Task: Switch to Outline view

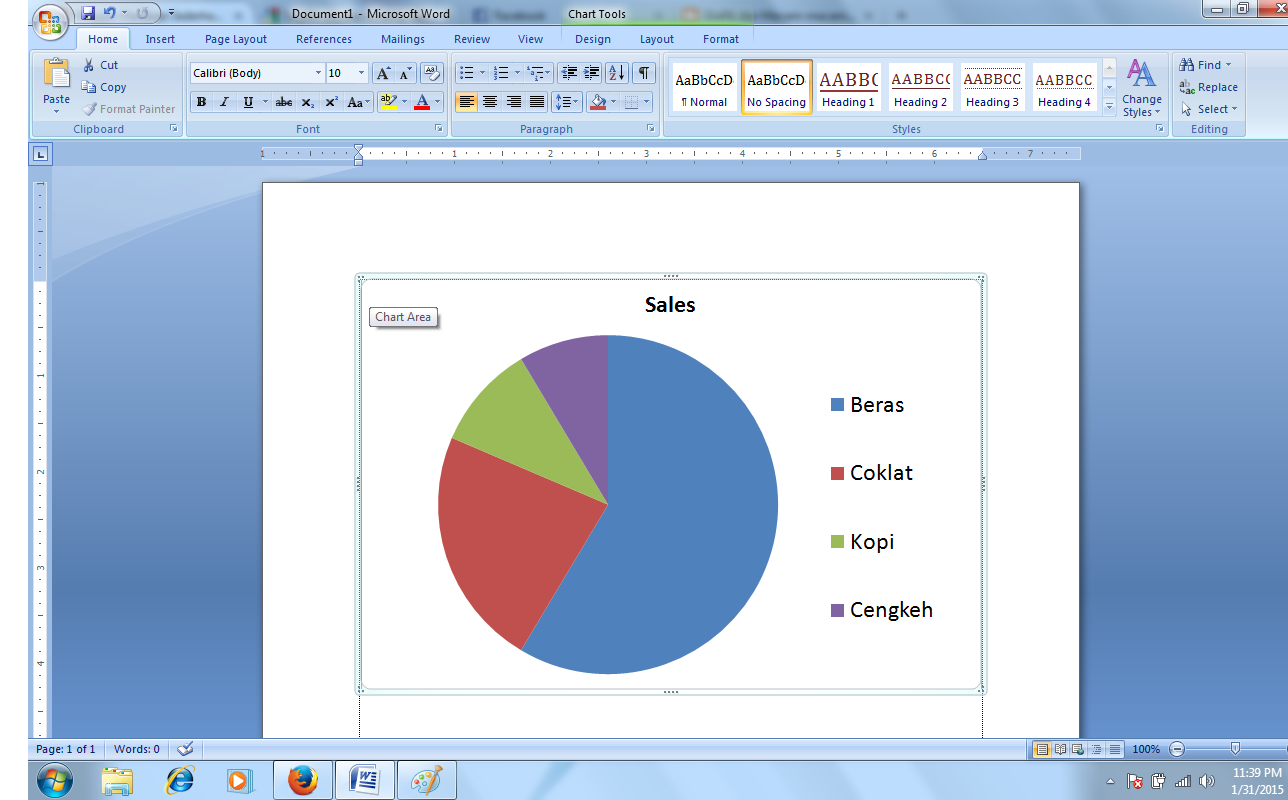Action: tap(1096, 749)
